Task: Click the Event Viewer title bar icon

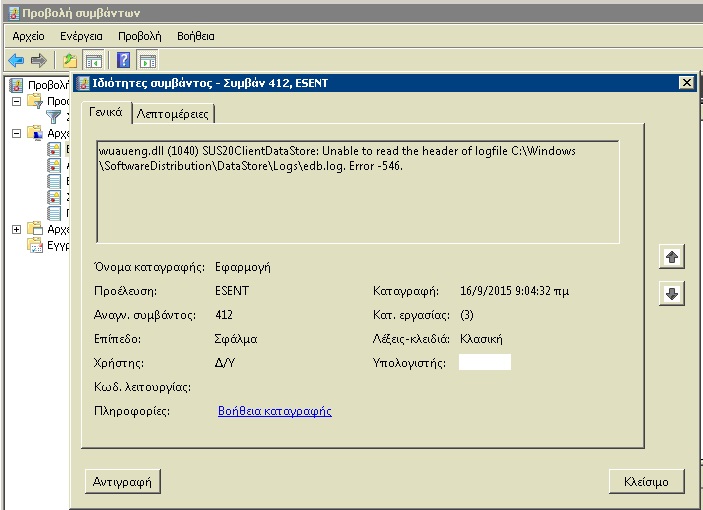Action: point(14,13)
